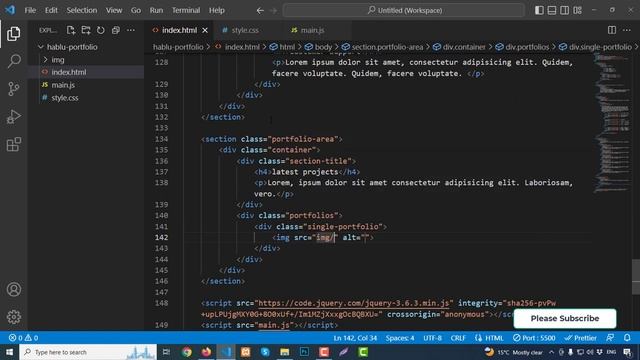
Task: Click Ln 142, Col 34 status
Action: (355, 338)
